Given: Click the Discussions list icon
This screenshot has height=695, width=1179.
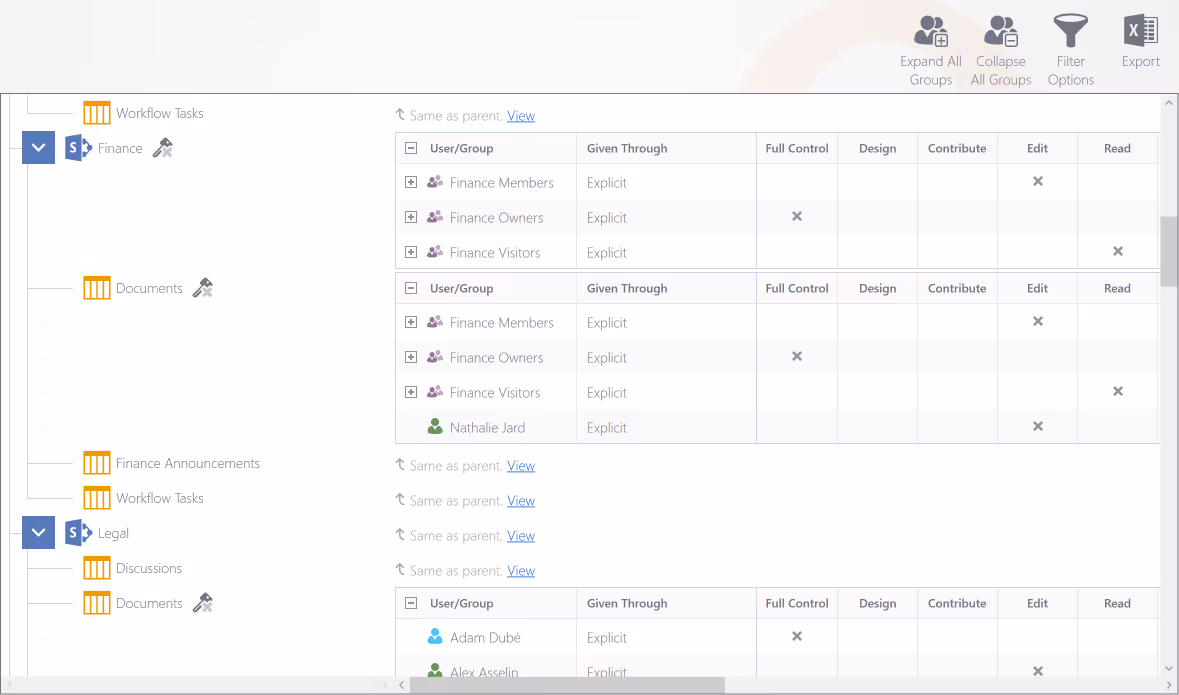Looking at the screenshot, I should (96, 568).
